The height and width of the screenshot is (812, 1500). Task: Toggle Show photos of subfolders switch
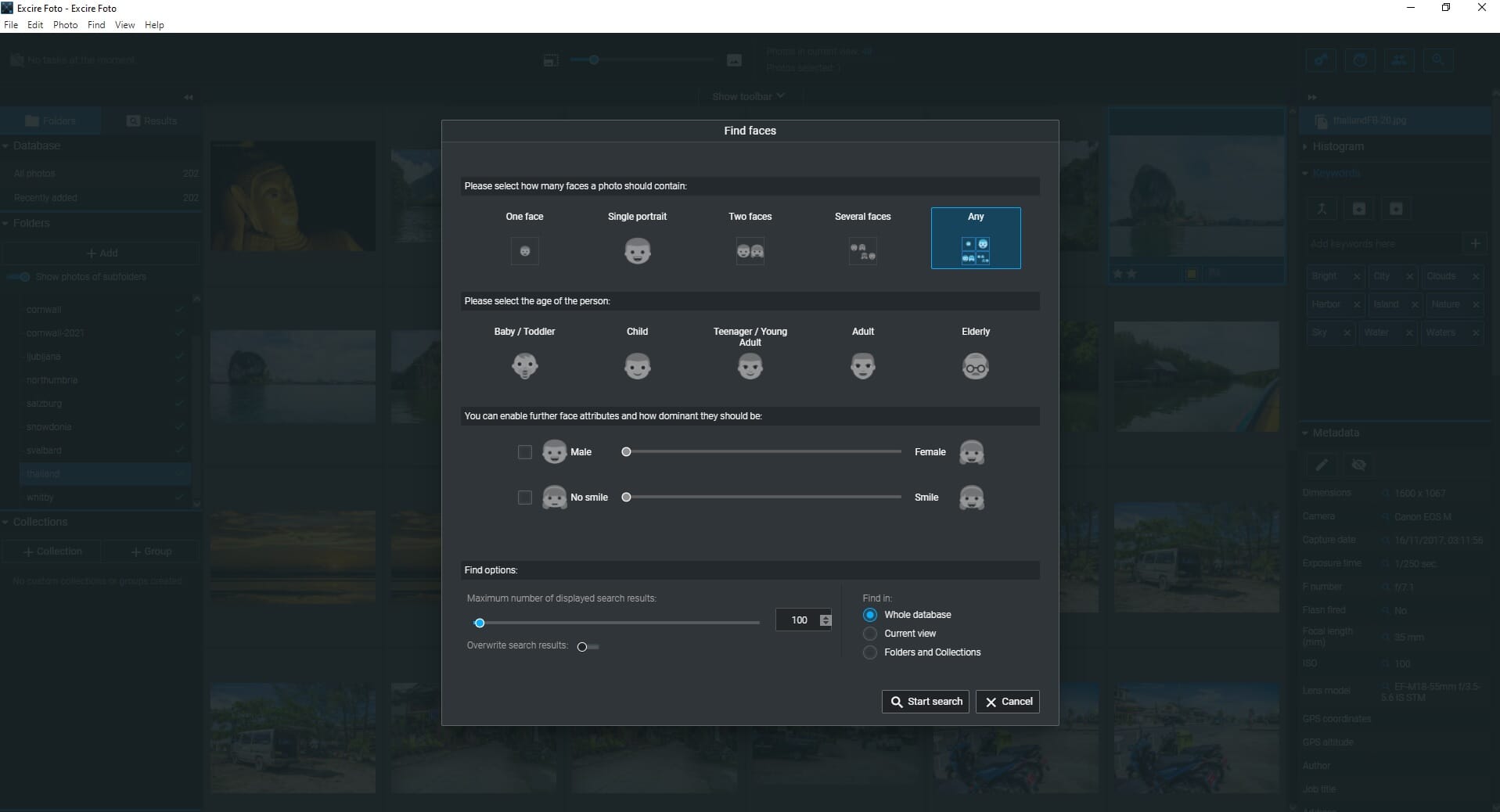point(19,277)
